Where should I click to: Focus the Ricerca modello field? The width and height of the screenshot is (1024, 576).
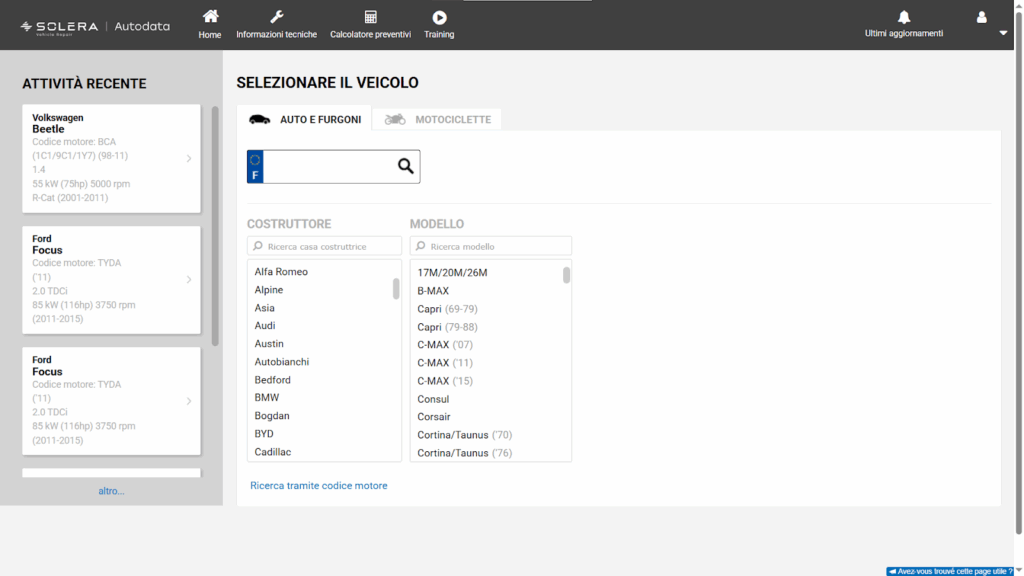(x=490, y=246)
